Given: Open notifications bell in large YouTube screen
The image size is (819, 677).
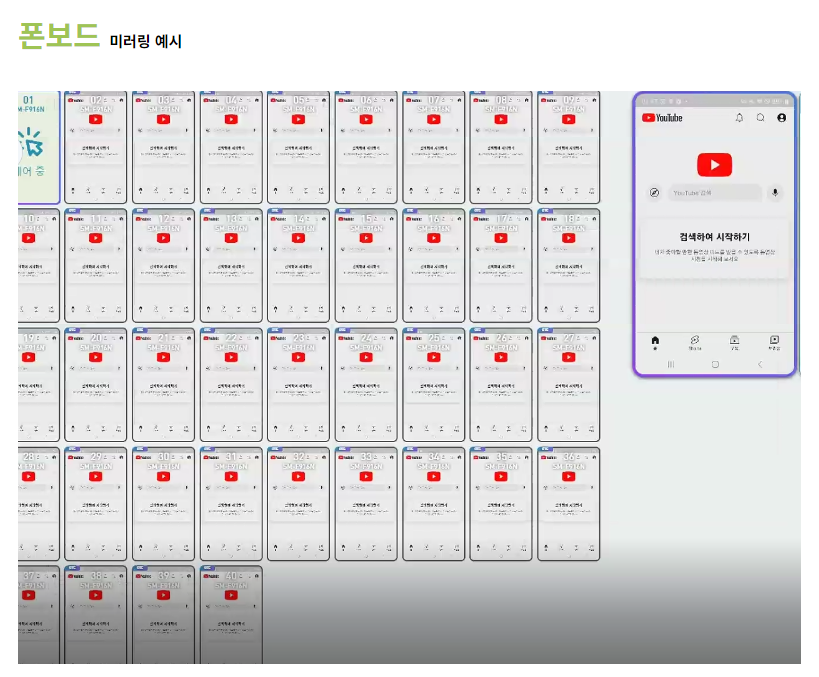Looking at the screenshot, I should coord(739,118).
